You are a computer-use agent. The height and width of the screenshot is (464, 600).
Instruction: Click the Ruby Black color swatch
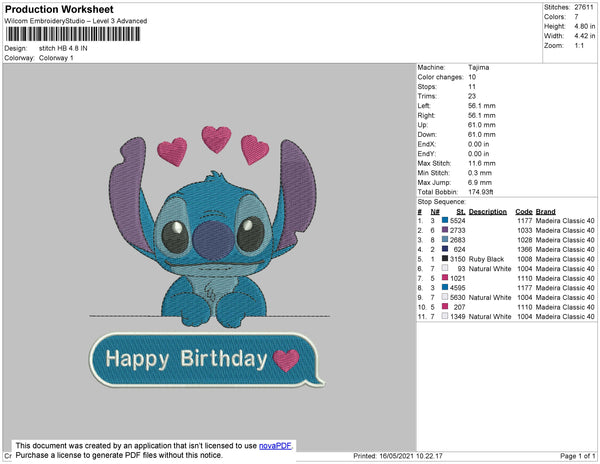(446, 259)
